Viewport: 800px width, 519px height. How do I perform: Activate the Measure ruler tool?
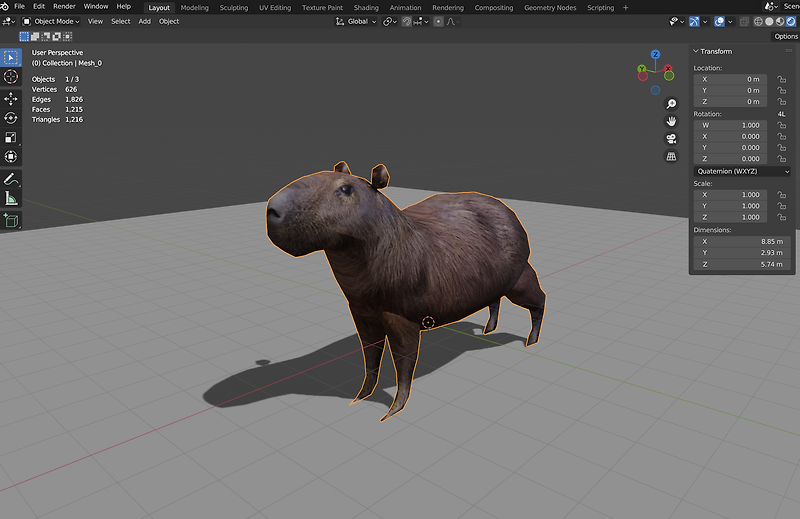11,199
